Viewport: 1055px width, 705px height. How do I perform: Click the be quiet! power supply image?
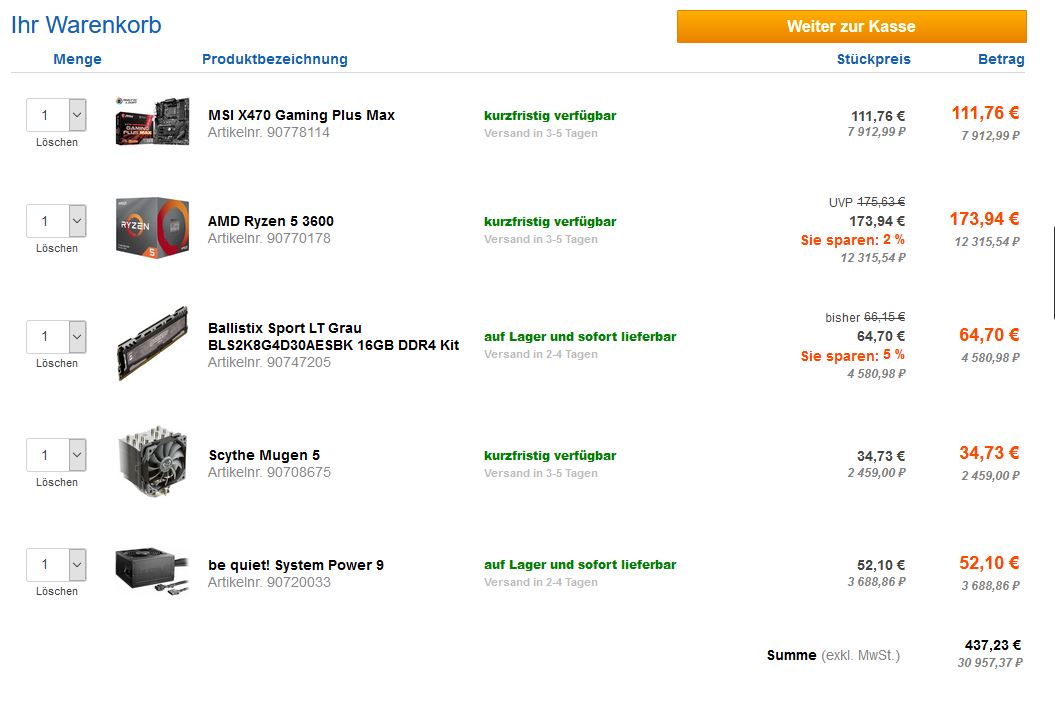tap(152, 569)
